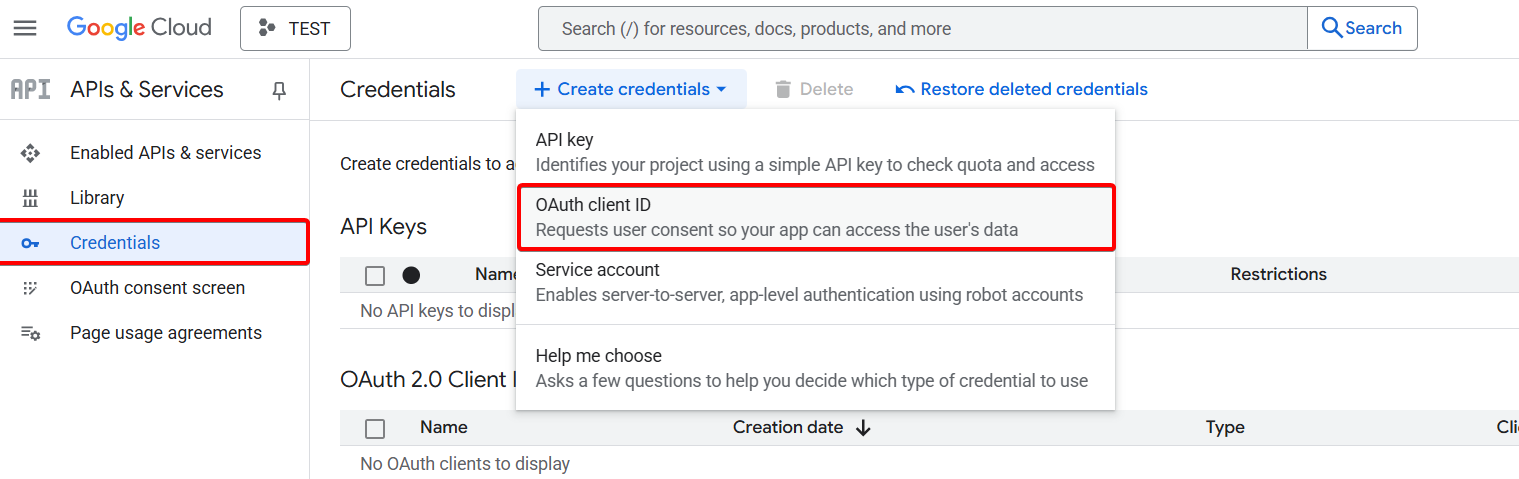Select Credentials in the sidebar
The image size is (1519, 479).
pyautogui.click(x=154, y=243)
